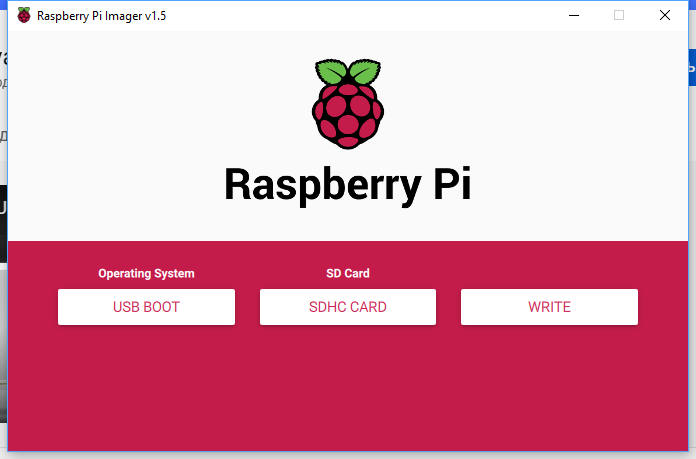Viewport: 696px width, 459px height.
Task: Click the Raspberry Pi Imager title bar icon
Action: [x=24, y=16]
